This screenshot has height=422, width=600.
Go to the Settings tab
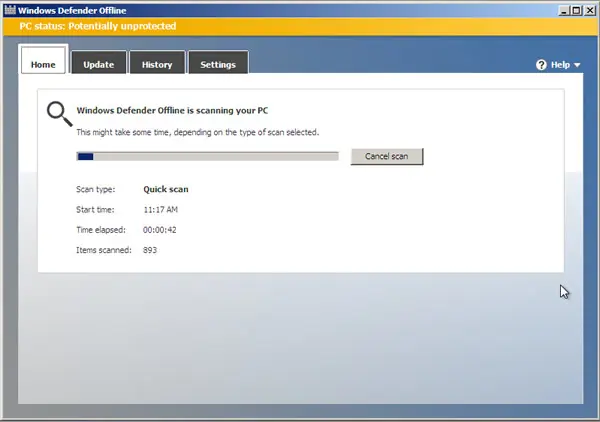(218, 62)
